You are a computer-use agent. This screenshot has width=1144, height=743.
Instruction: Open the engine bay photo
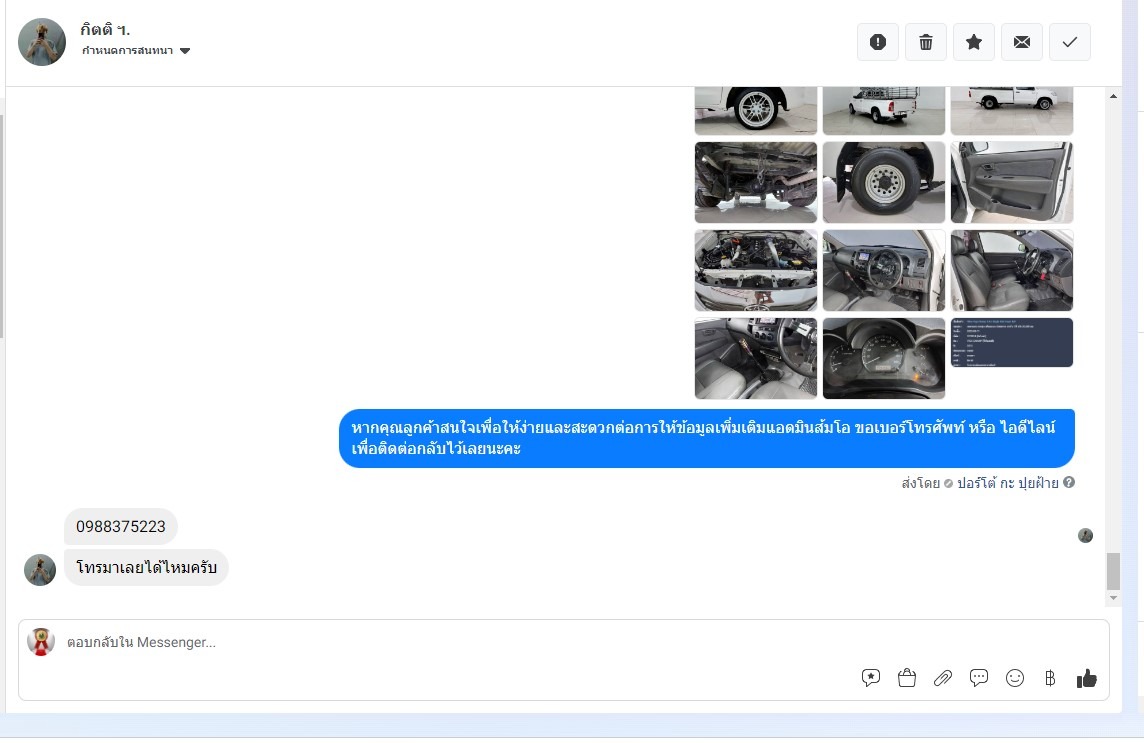[x=756, y=271]
